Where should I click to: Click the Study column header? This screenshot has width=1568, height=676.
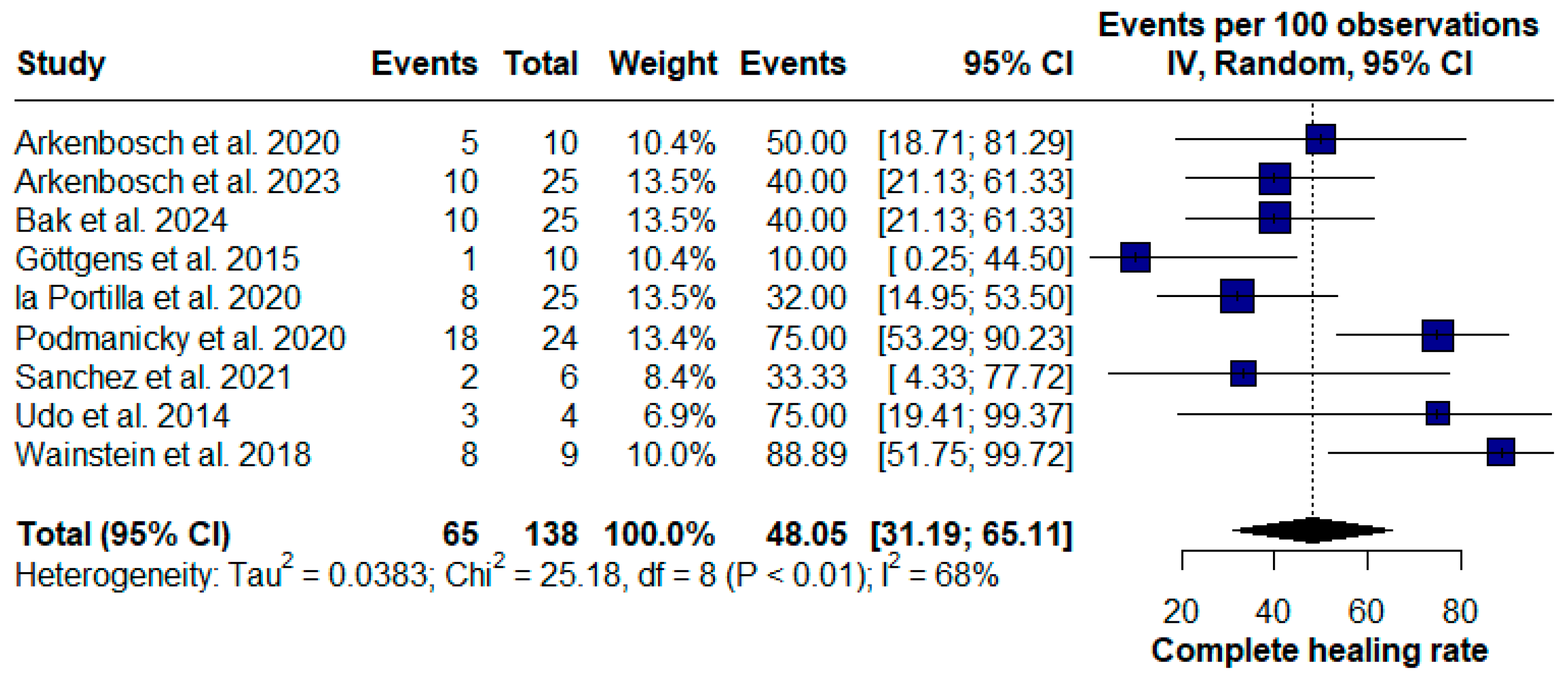click(x=61, y=64)
